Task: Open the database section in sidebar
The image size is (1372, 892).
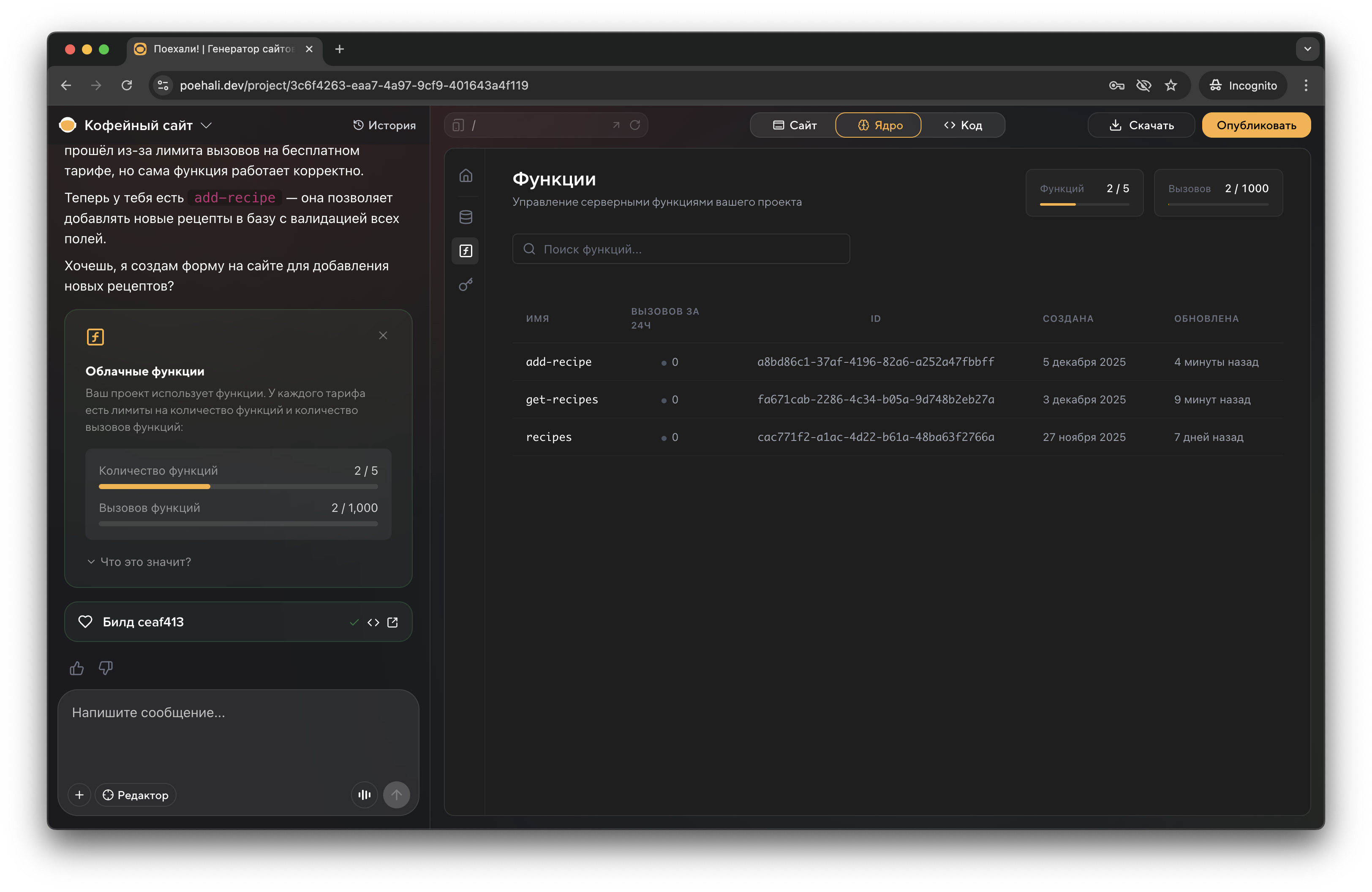Action: click(465, 217)
